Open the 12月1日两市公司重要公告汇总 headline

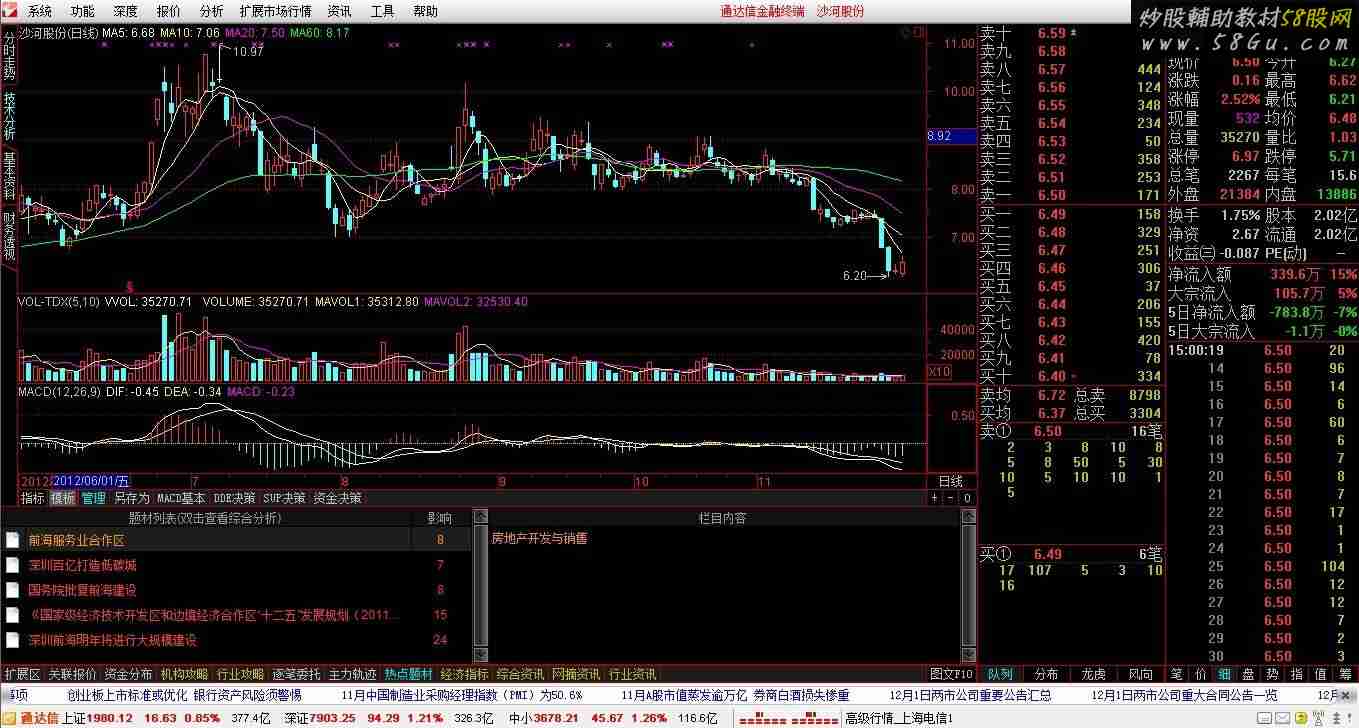[971, 695]
